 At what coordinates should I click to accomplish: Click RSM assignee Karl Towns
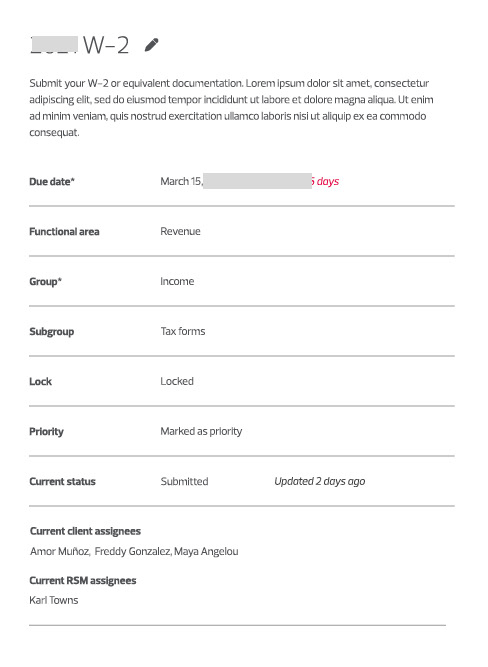(54, 600)
